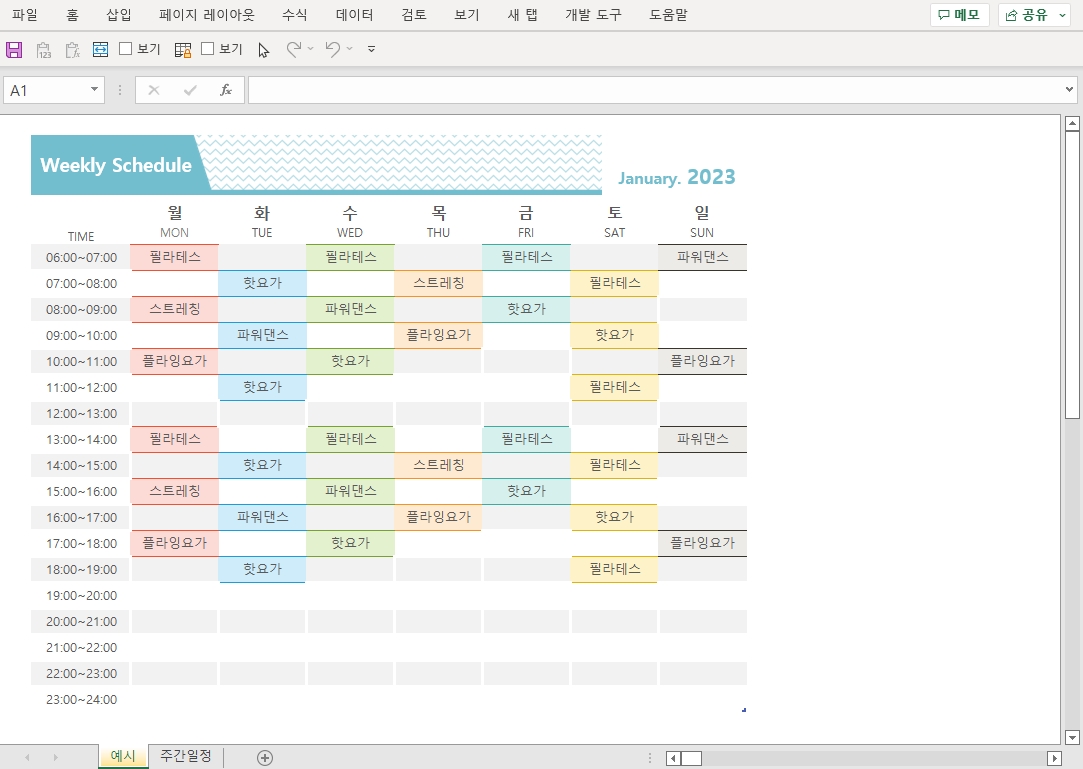The image size is (1083, 769).
Task: Click the vertical scrollbar up arrow
Action: coord(1072,124)
